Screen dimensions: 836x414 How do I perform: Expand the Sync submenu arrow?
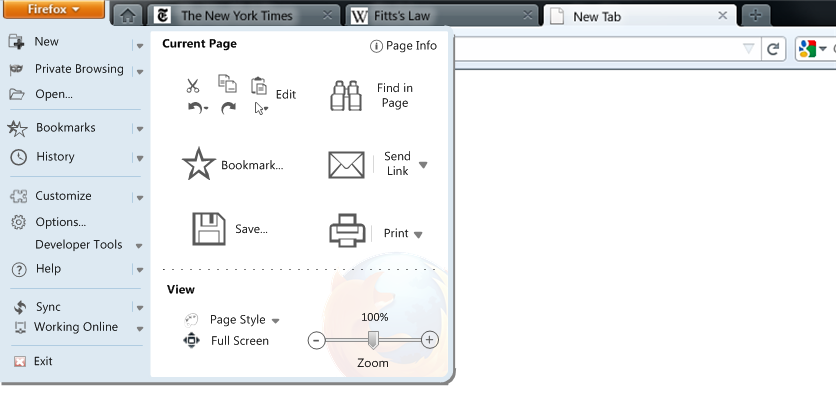(140, 308)
